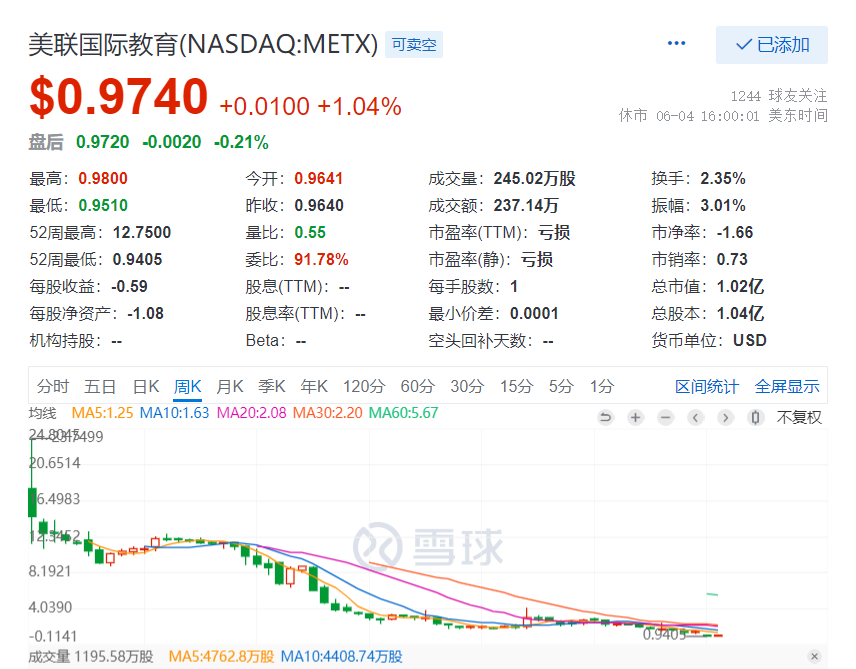Select the 120分 interval tab

point(364,387)
